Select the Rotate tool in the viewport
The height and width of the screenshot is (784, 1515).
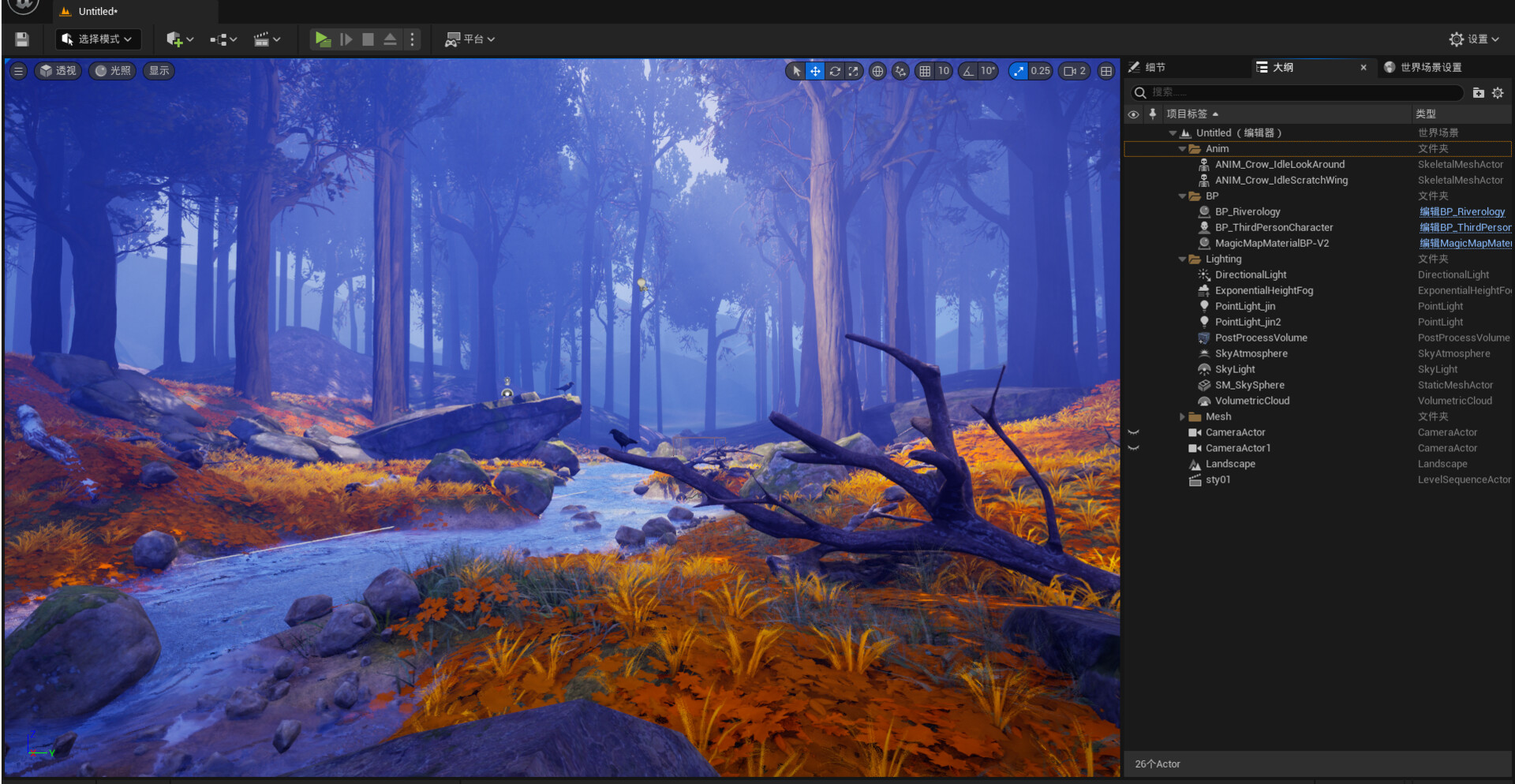835,71
